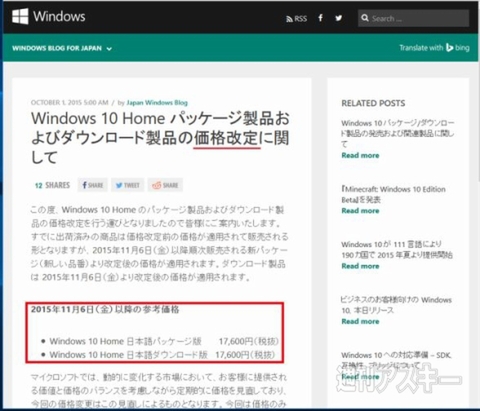This screenshot has height=411, width=480.
Task: Click the RELATED POSTS heading
Action: (x=373, y=103)
